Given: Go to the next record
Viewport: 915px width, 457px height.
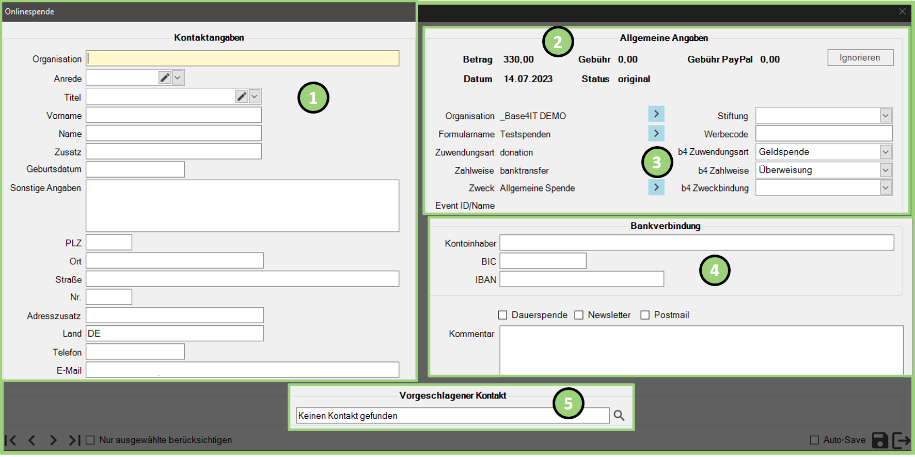Looking at the screenshot, I should pyautogui.click(x=53, y=440).
